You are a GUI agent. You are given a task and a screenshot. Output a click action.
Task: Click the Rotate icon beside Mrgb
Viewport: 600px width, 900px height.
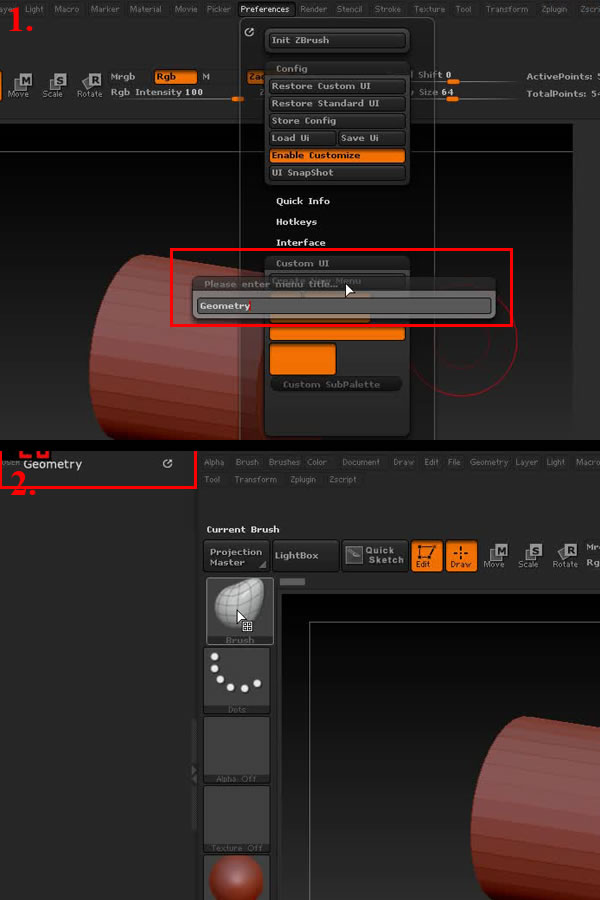pyautogui.click(x=90, y=85)
